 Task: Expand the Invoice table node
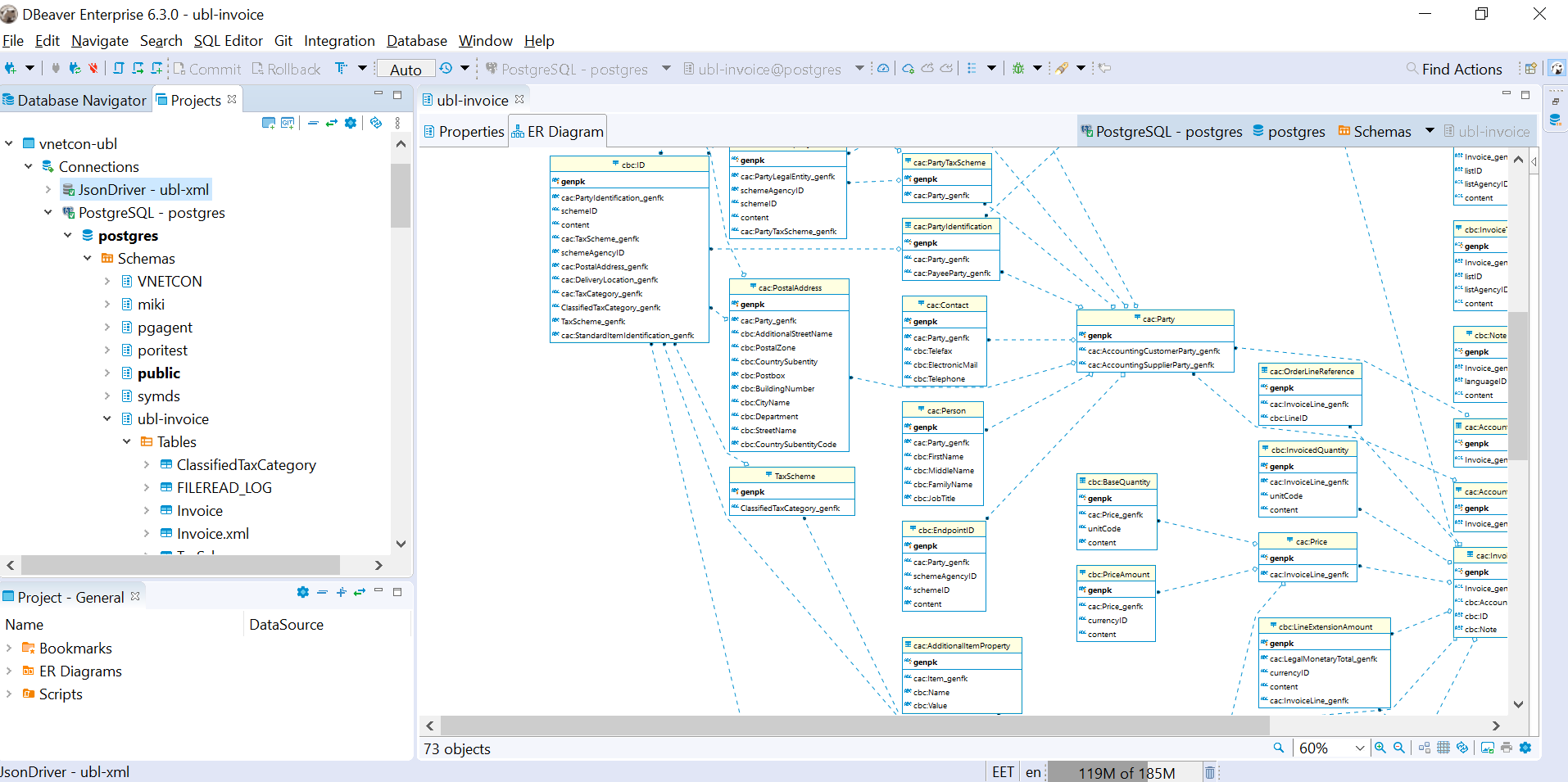[x=148, y=510]
